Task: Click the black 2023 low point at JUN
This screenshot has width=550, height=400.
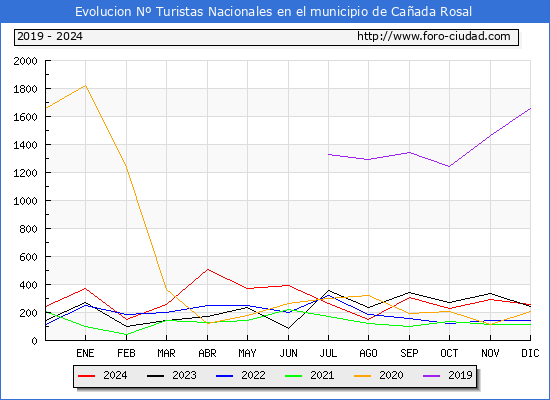Action: coord(288,328)
